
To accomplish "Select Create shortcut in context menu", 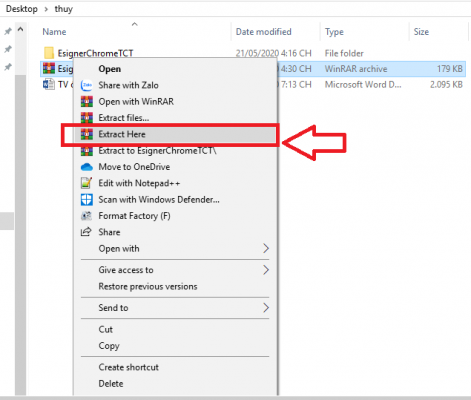I will pos(128,367).
